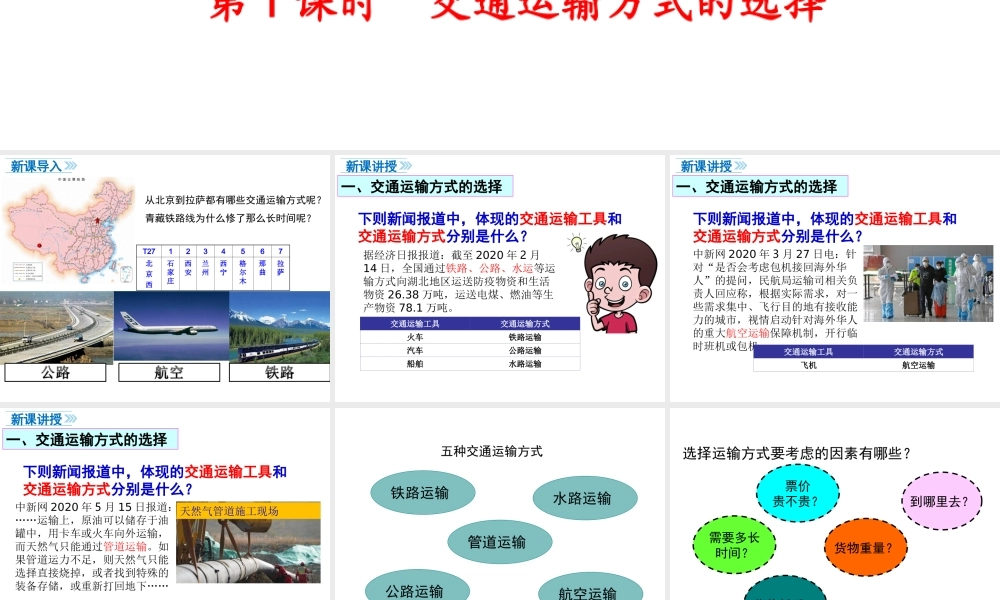Click the heading 选择运输方式要考虑的因素有哪些?
This screenshot has width=1000, height=600.
pos(797,453)
